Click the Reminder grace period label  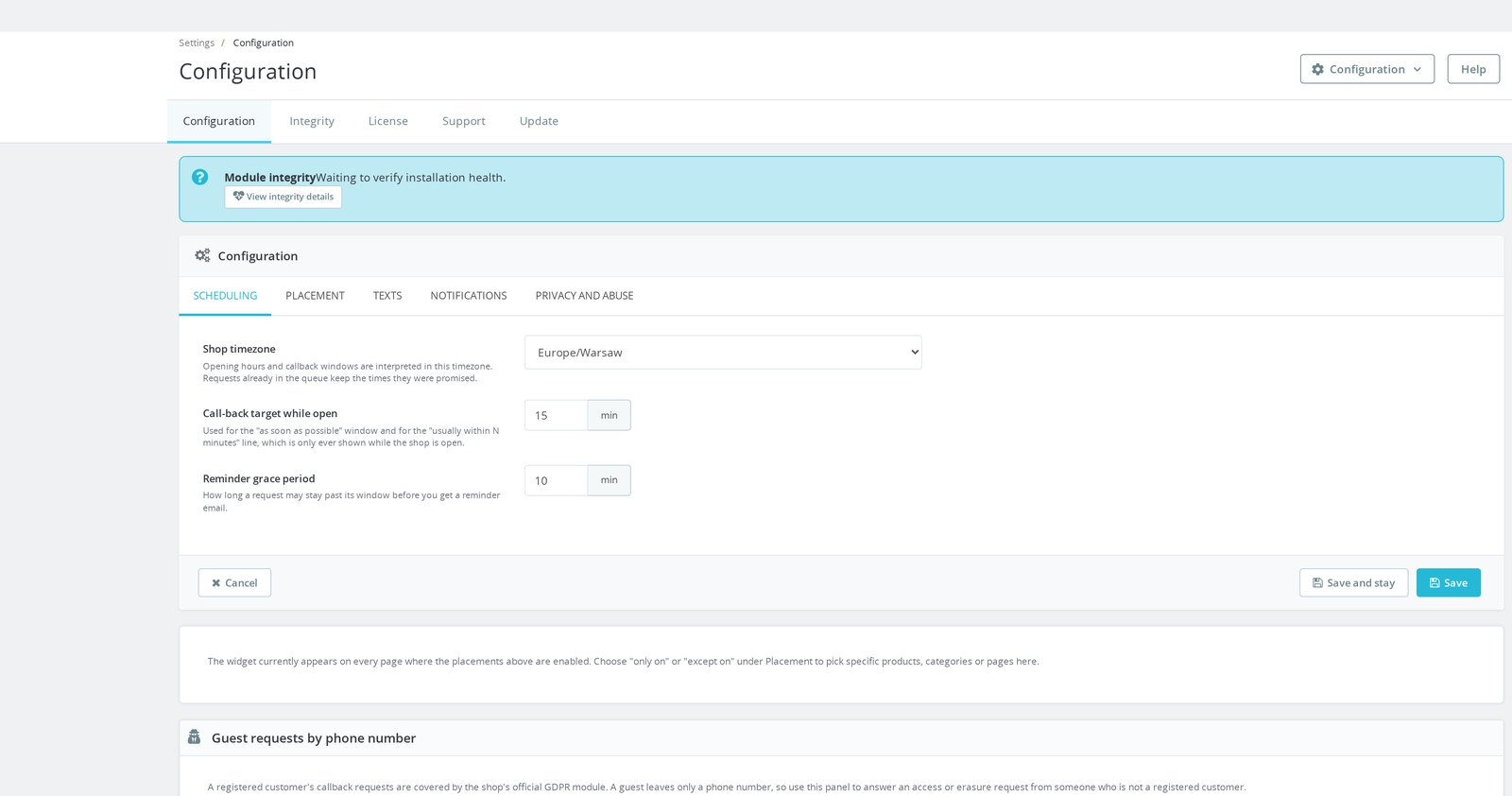point(259,478)
